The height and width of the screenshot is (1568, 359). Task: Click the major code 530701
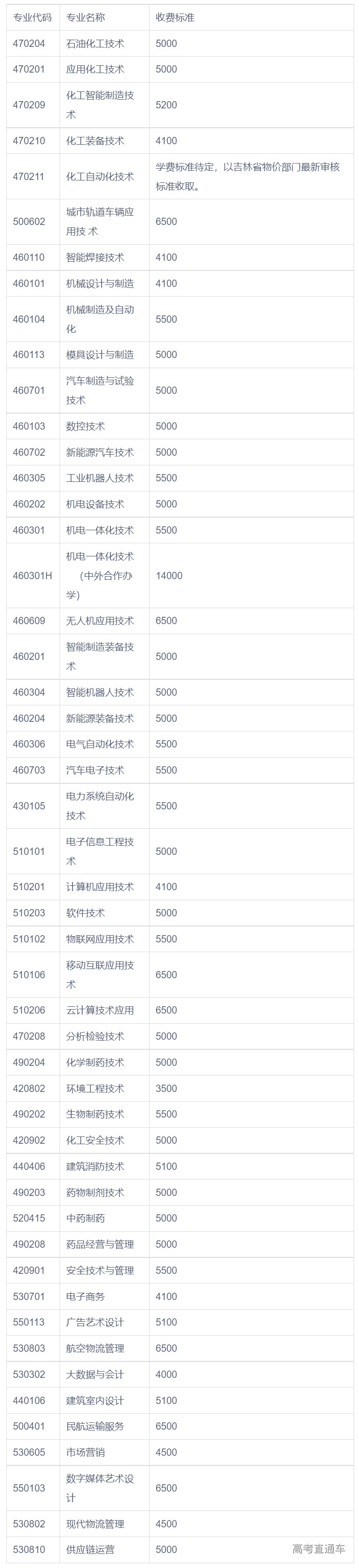29,1297
